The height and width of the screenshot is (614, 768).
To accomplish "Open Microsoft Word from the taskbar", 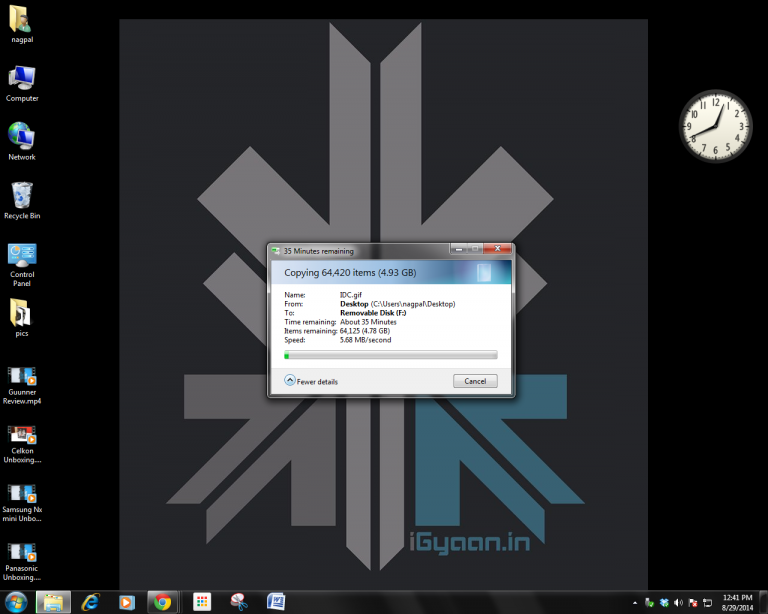I will 275,602.
